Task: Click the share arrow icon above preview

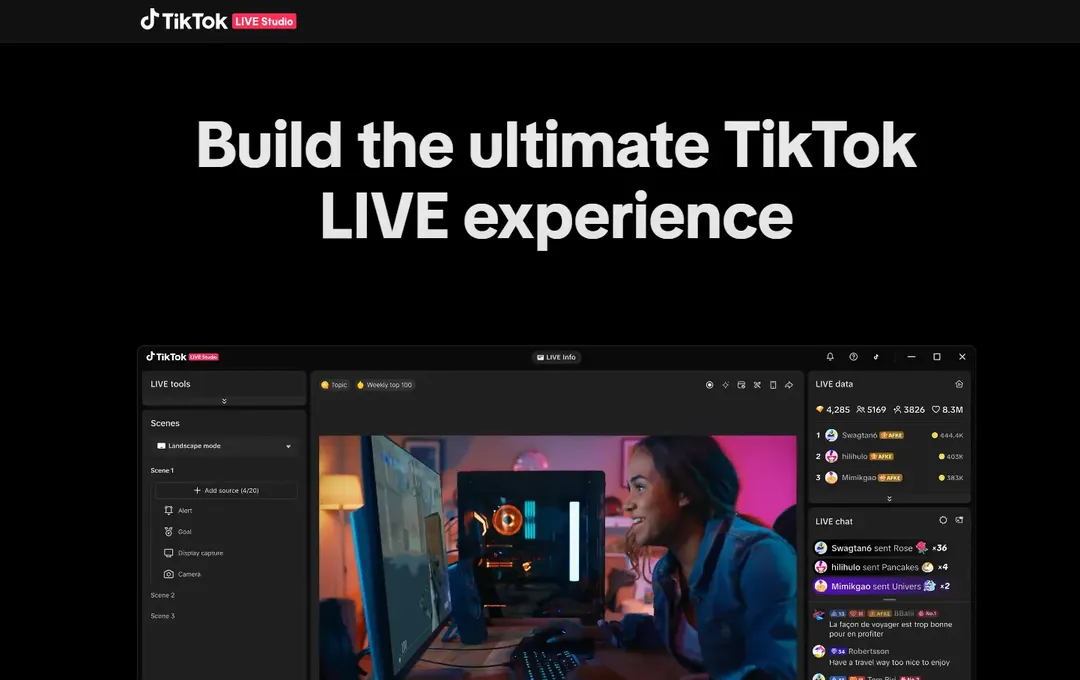Action: point(789,385)
